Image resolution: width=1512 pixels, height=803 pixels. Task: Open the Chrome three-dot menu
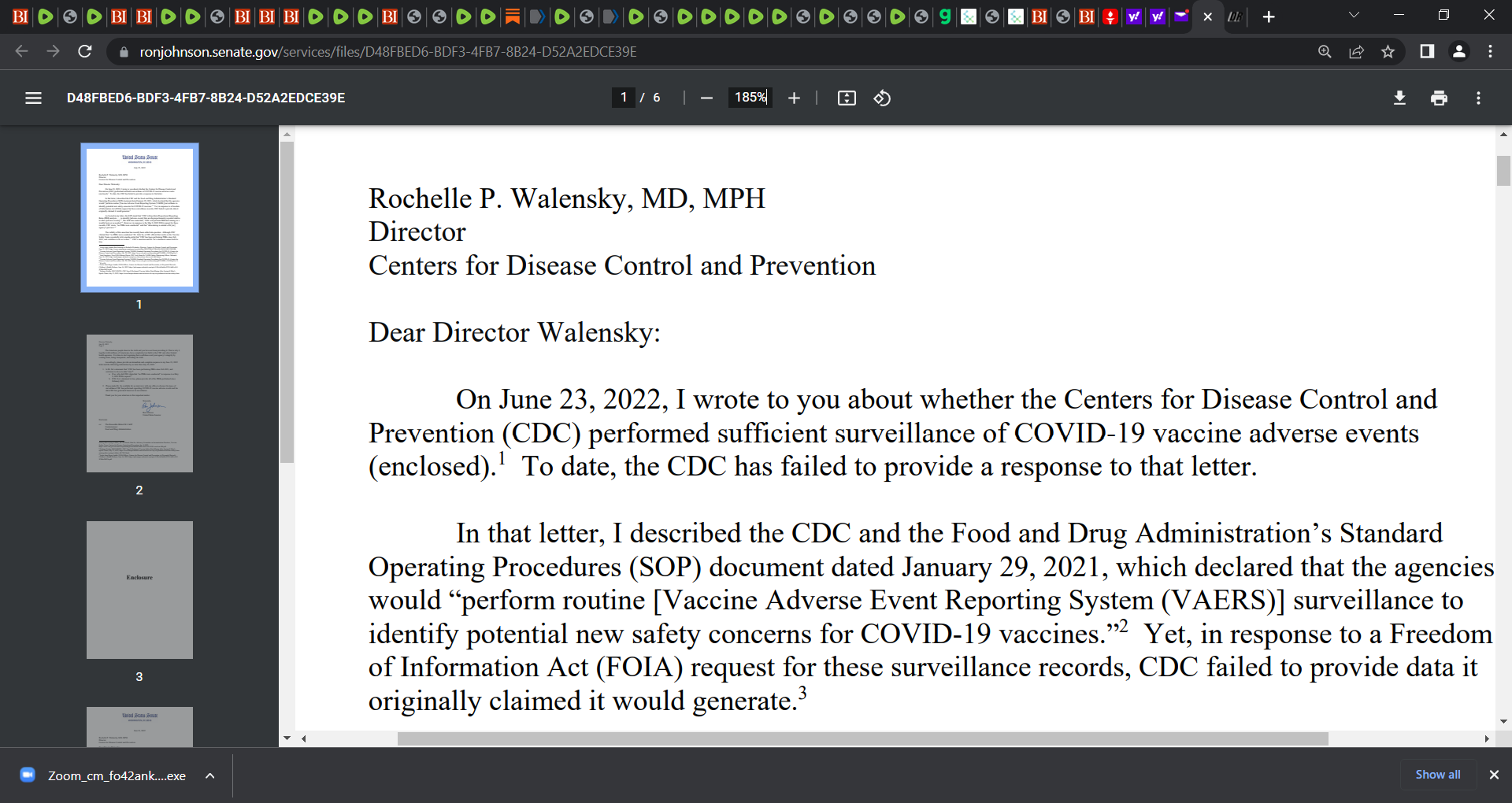pos(1490,51)
